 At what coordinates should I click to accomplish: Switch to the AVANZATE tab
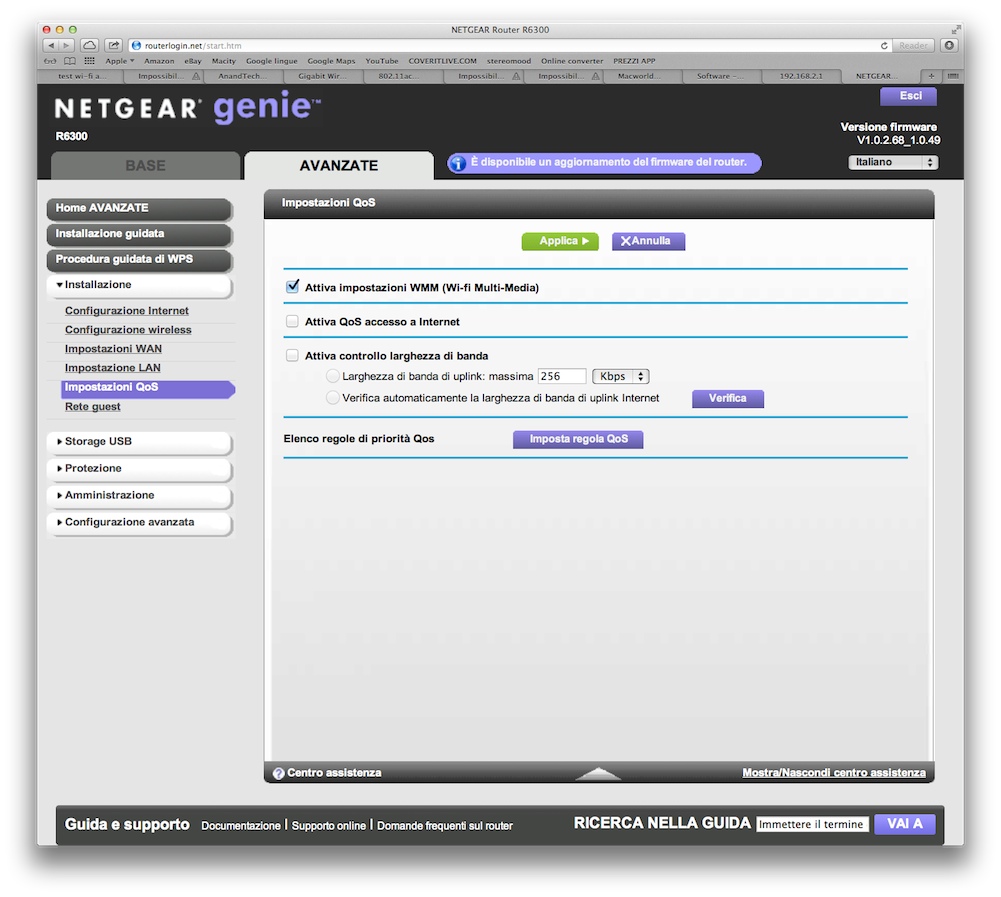pos(339,165)
